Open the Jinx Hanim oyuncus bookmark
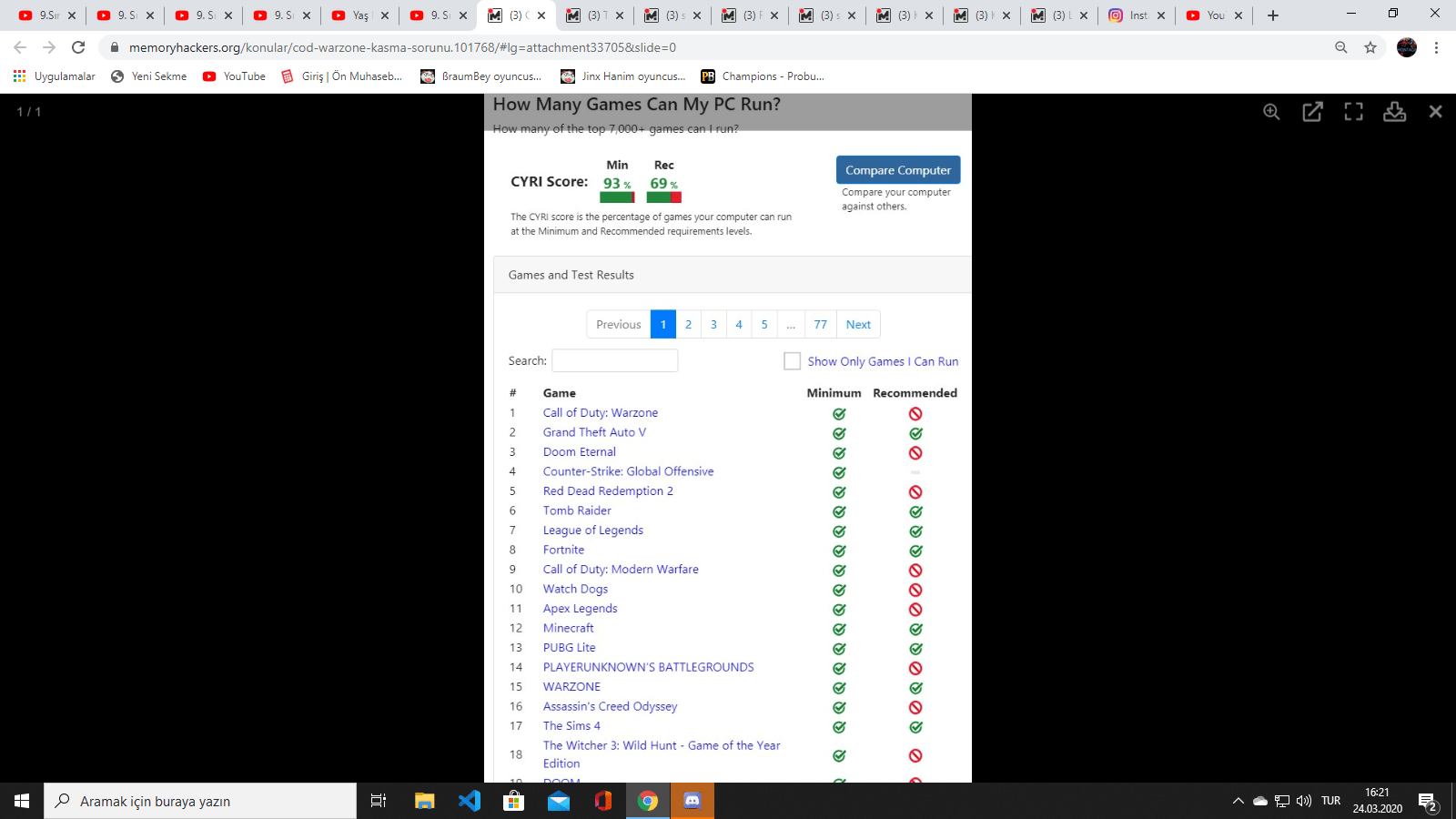Image resolution: width=1456 pixels, height=819 pixels. point(623,76)
